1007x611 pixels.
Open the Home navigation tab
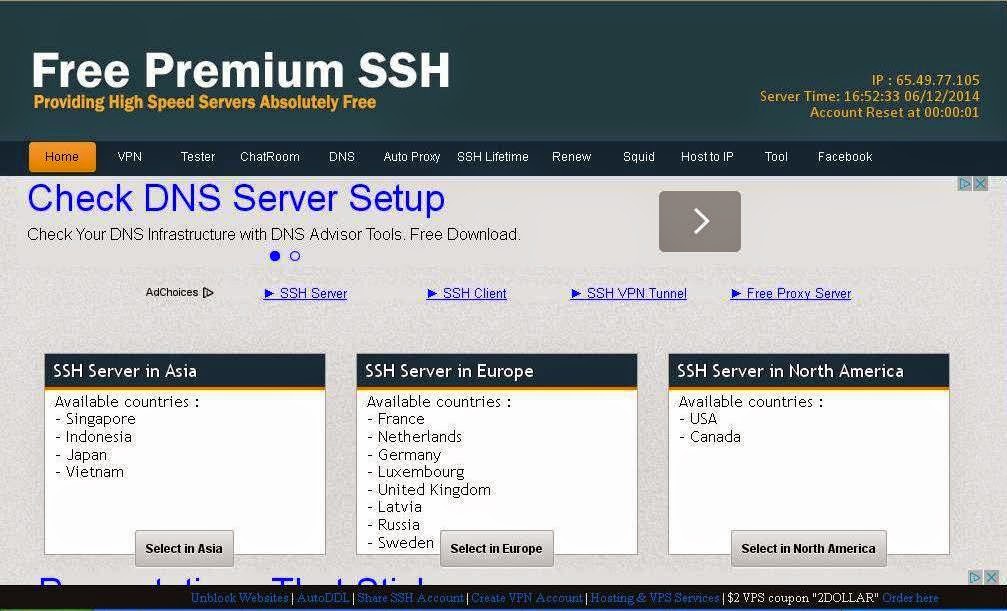click(x=62, y=157)
